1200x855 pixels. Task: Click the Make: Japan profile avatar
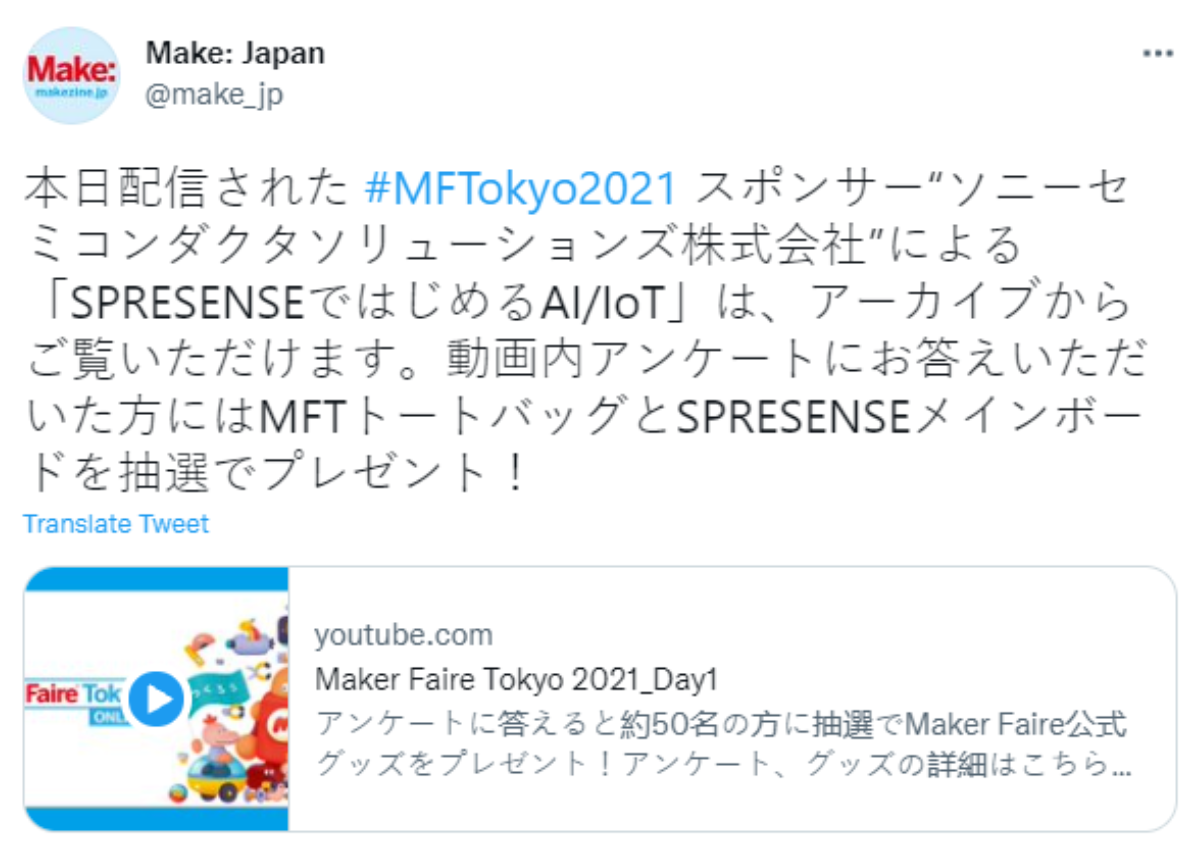pyautogui.click(x=70, y=75)
